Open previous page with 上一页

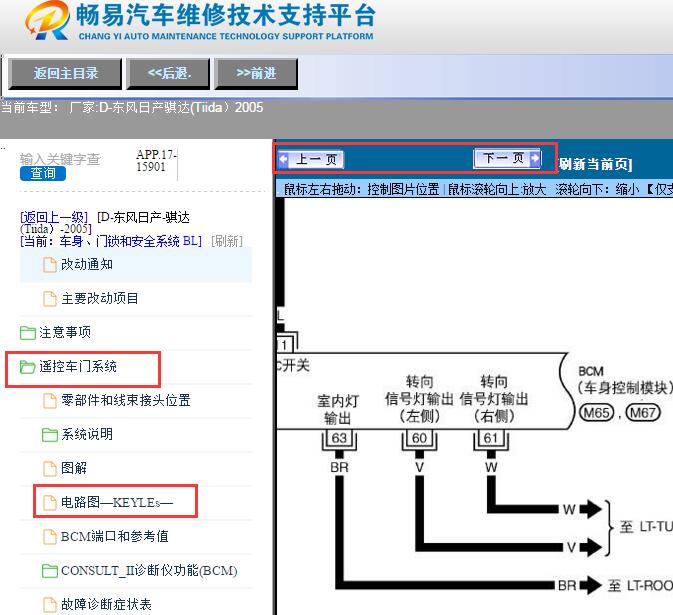click(x=311, y=160)
